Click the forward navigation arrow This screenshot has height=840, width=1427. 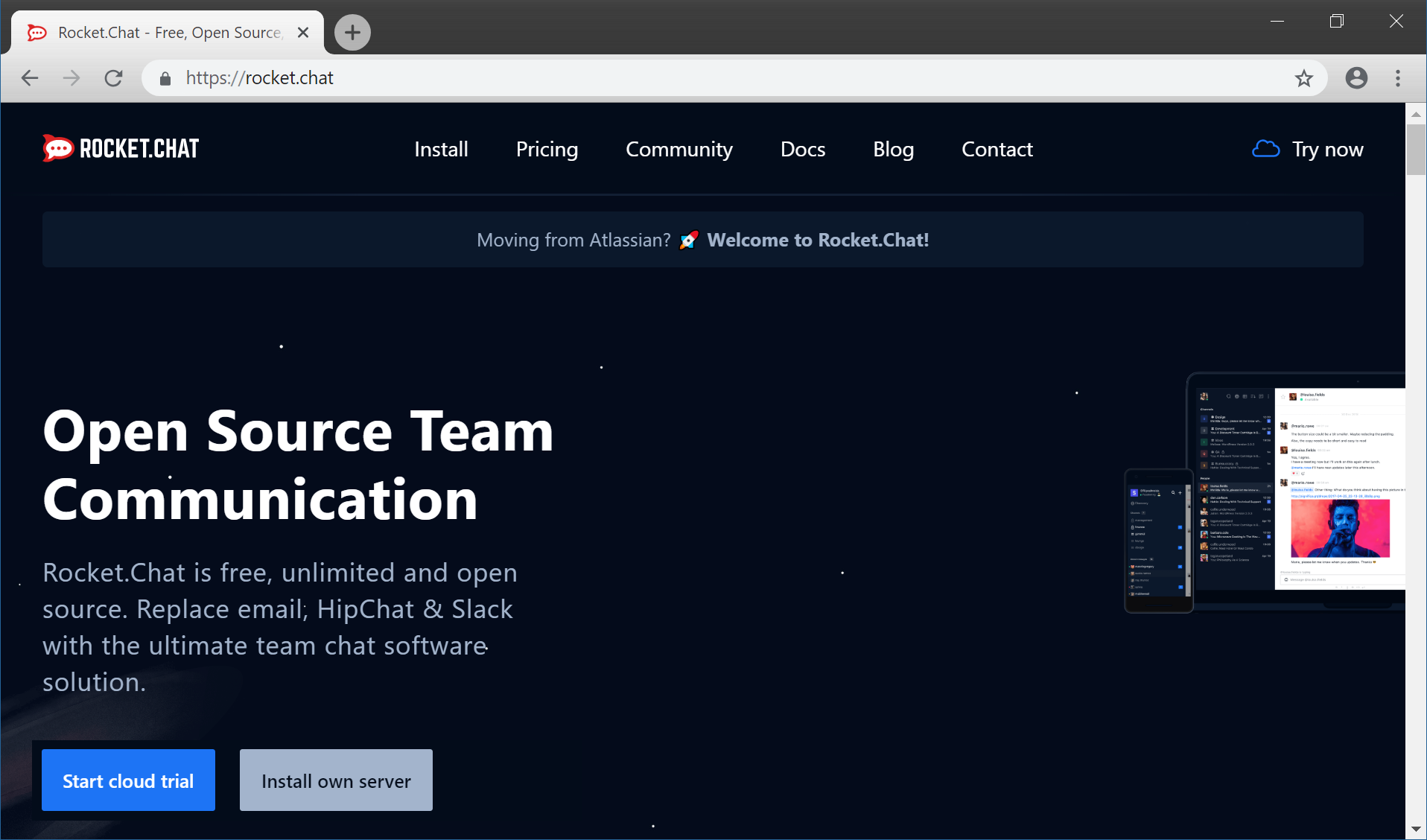[x=71, y=78]
